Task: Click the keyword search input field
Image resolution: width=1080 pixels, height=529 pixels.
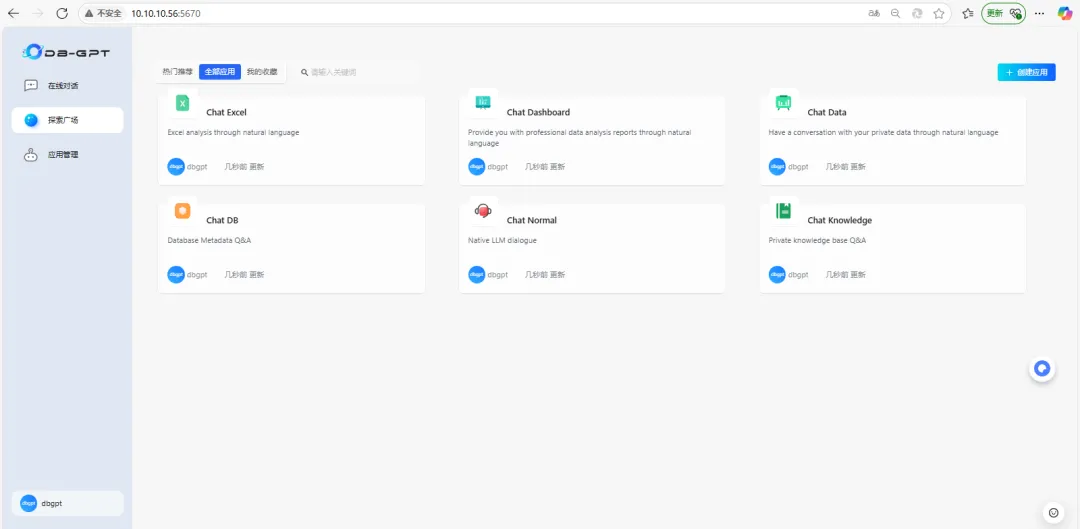Action: coord(360,72)
